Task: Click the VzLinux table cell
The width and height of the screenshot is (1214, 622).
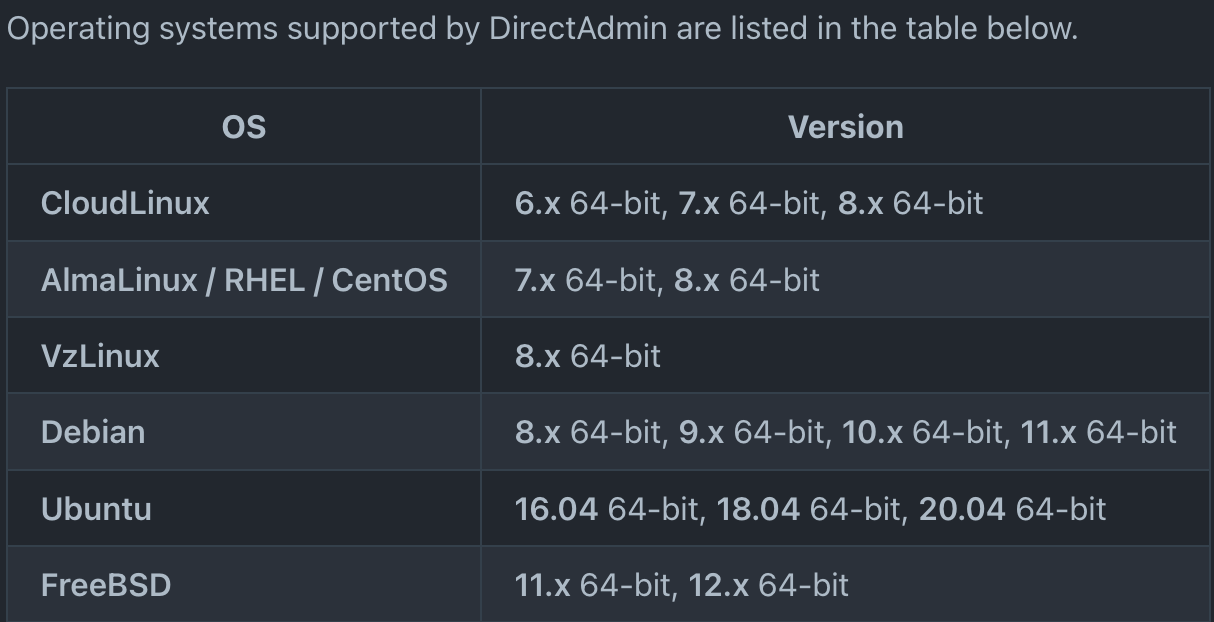Action: click(244, 355)
